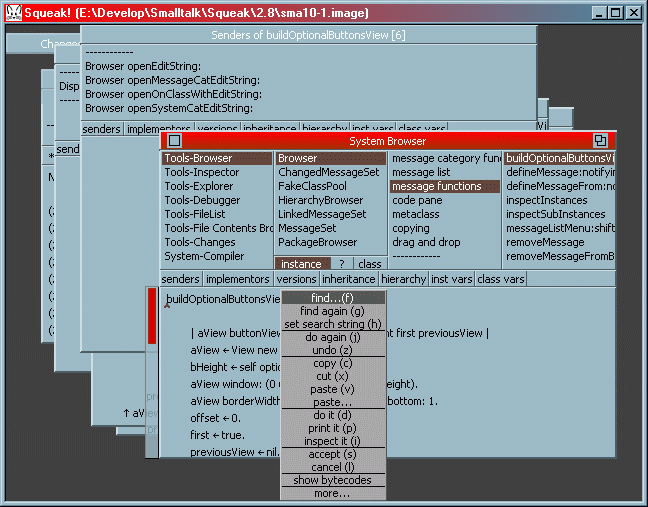Select cut (x) menu entry

(332, 376)
